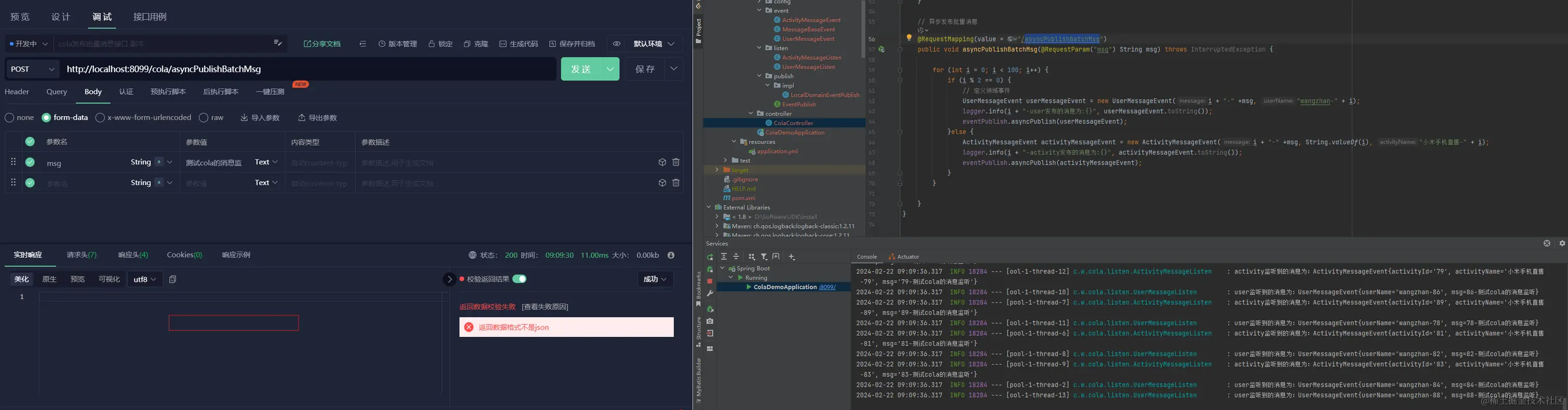The width and height of the screenshot is (1568, 410).
Task: Open the utf8 encoding dropdown
Action: pyautogui.click(x=145, y=279)
